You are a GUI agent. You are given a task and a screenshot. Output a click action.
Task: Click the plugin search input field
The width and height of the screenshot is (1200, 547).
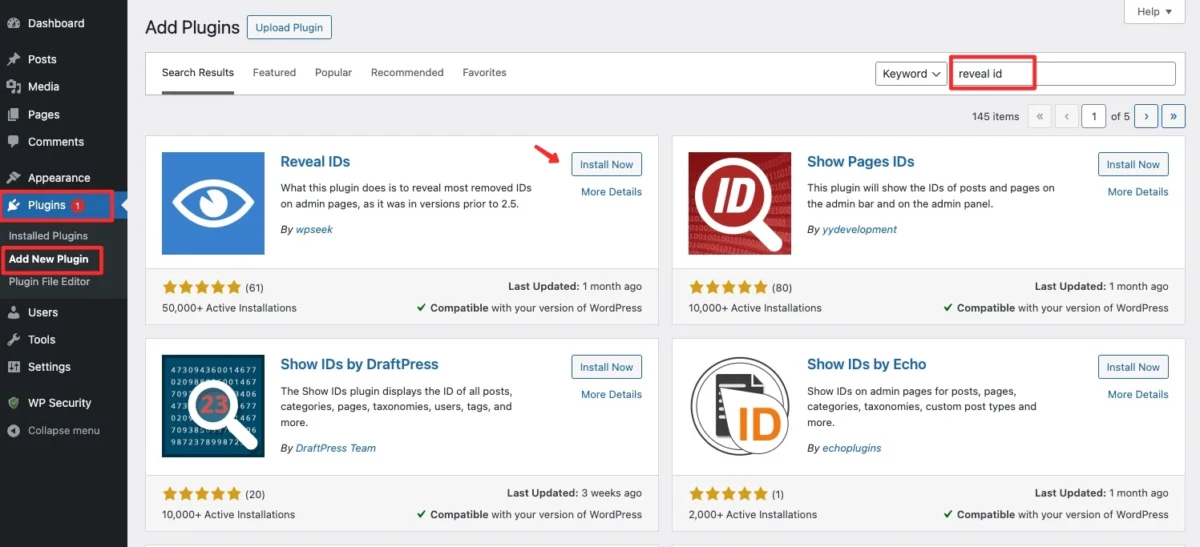coord(1063,74)
